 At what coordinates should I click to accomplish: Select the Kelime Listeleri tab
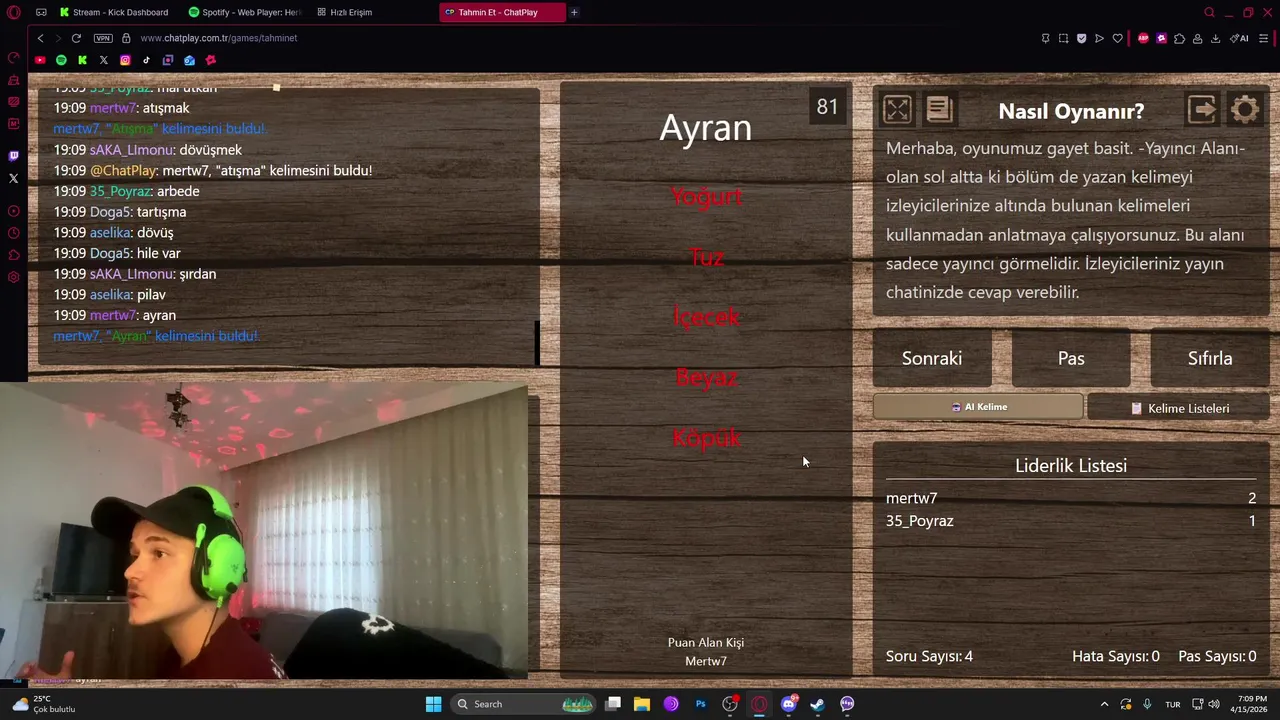(1179, 408)
